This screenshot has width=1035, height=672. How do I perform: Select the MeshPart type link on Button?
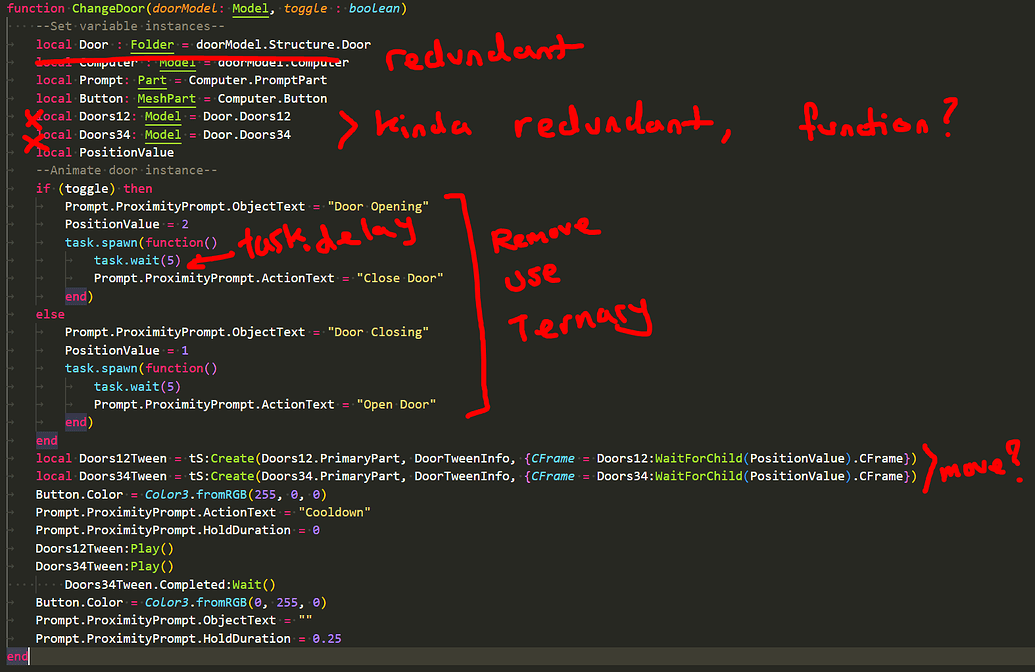point(166,98)
